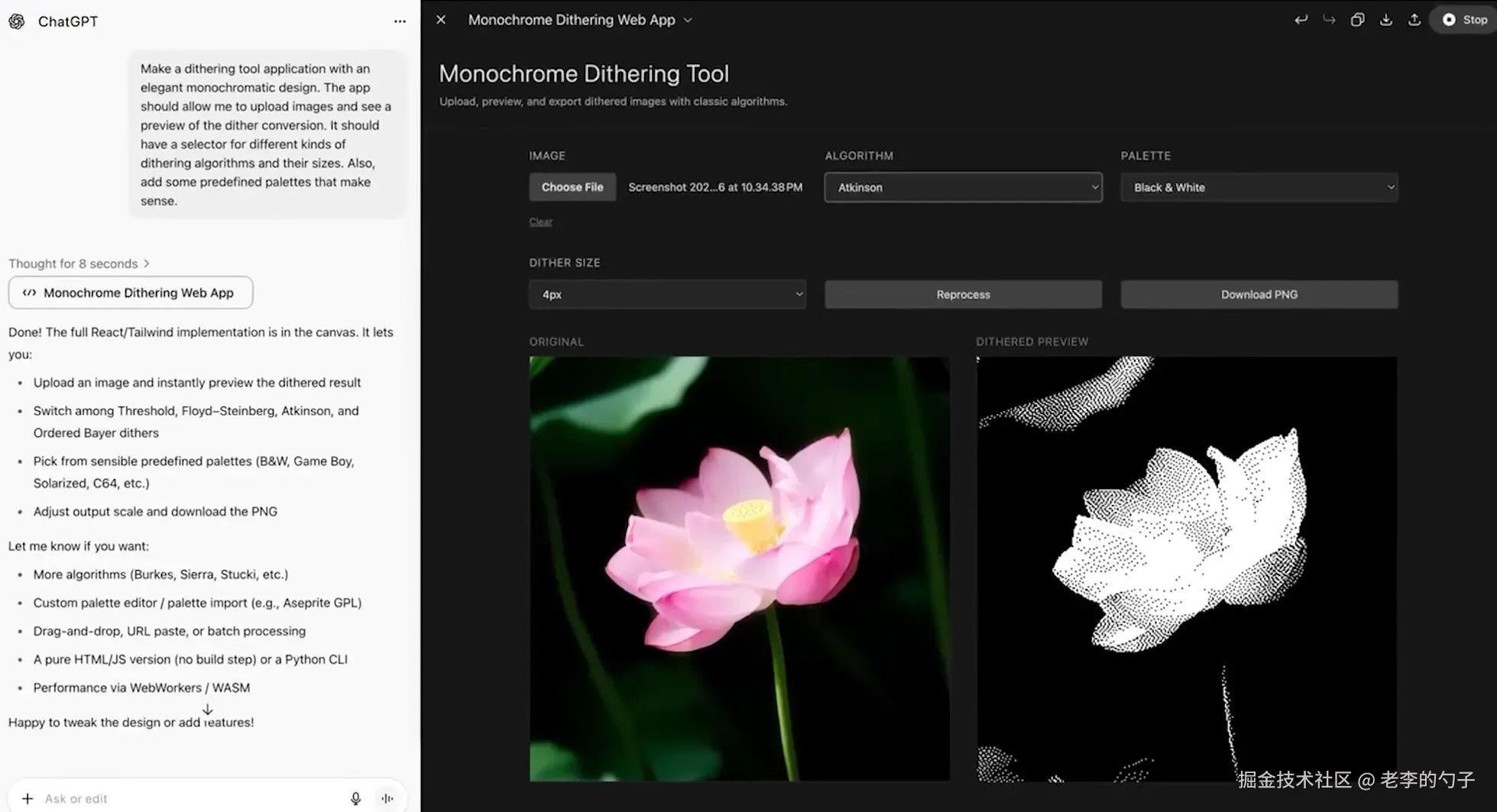Viewport: 1497px width, 812px height.
Task: Click the redo arrow in canvas toolbar
Action: tap(1329, 20)
